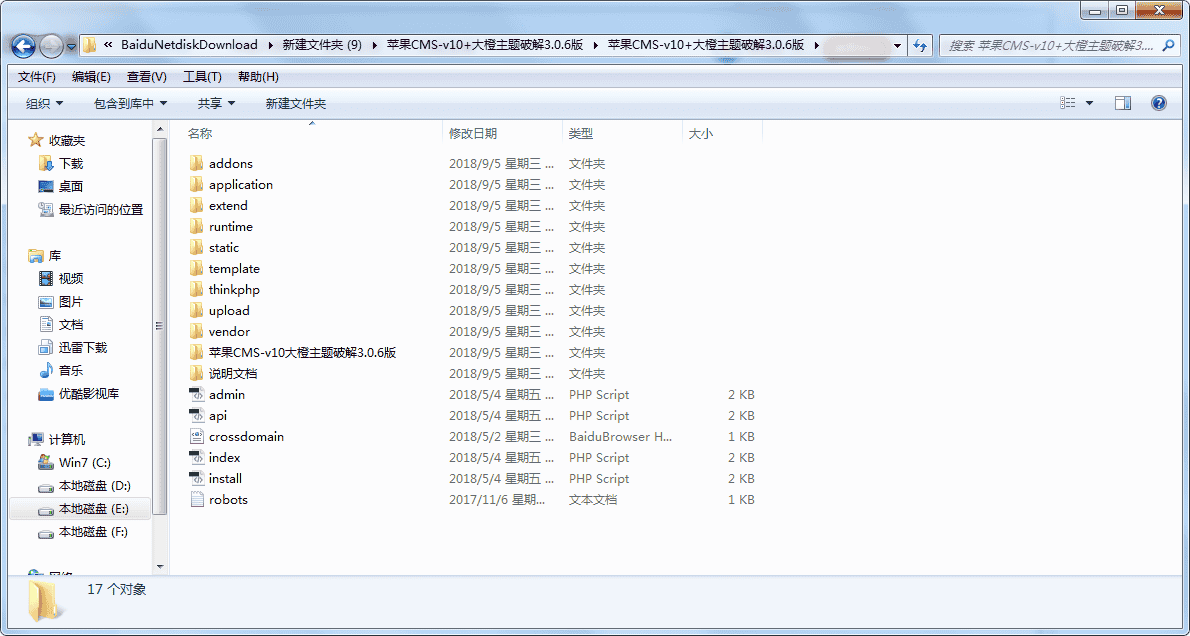This screenshot has height=636, width=1190.
Task: Select the index PHP file name
Action: [225, 458]
